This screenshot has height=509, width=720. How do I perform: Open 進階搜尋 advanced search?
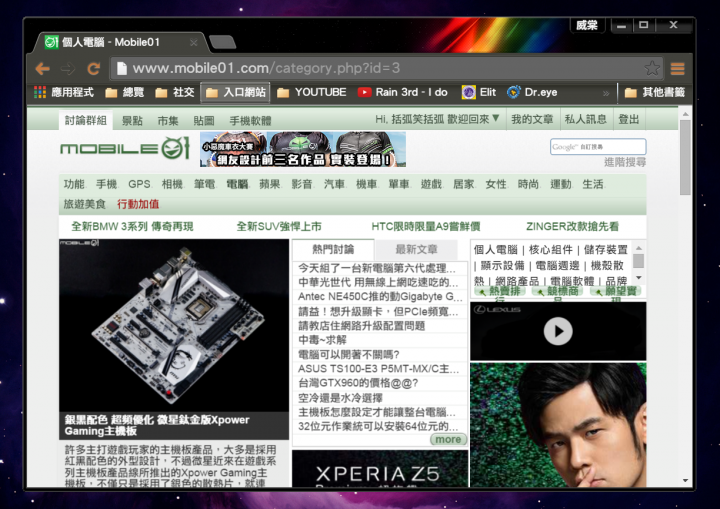[x=625, y=162]
